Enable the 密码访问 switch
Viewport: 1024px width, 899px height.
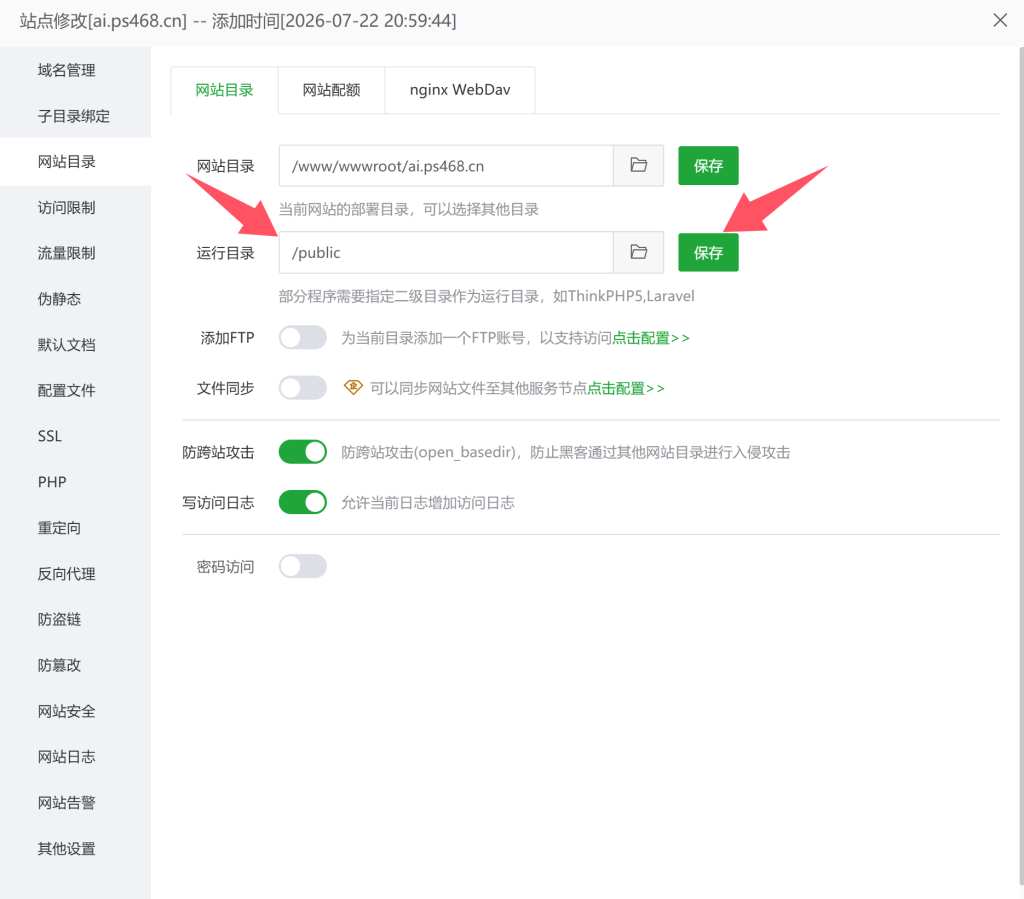pos(302,566)
